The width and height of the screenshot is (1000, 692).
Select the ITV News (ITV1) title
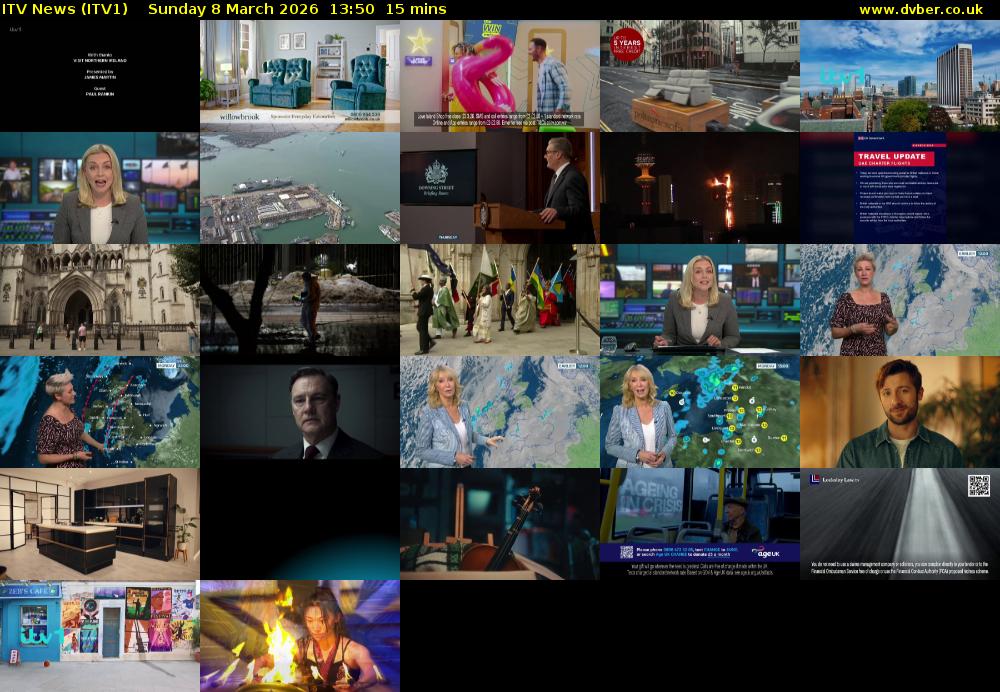click(x=68, y=9)
